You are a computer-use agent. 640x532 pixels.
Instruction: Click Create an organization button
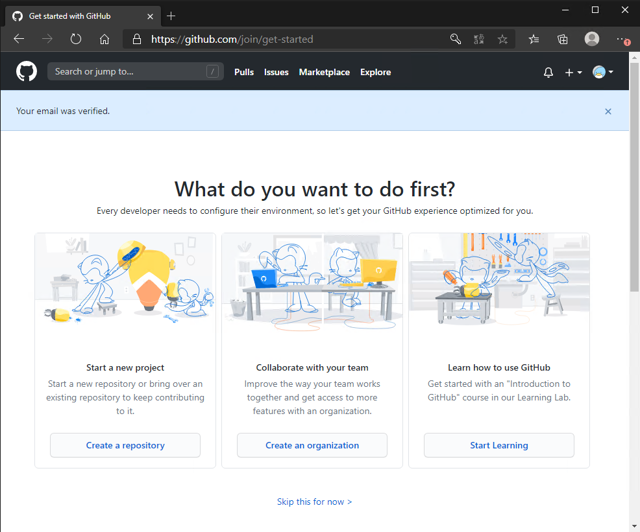[312, 445]
